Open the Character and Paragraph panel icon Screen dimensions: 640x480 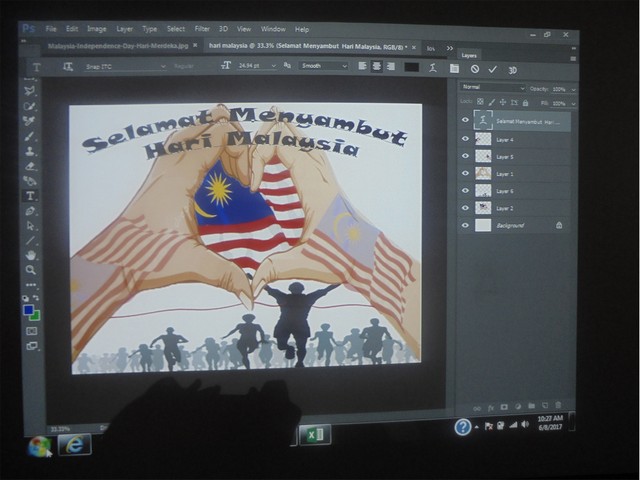click(454, 68)
